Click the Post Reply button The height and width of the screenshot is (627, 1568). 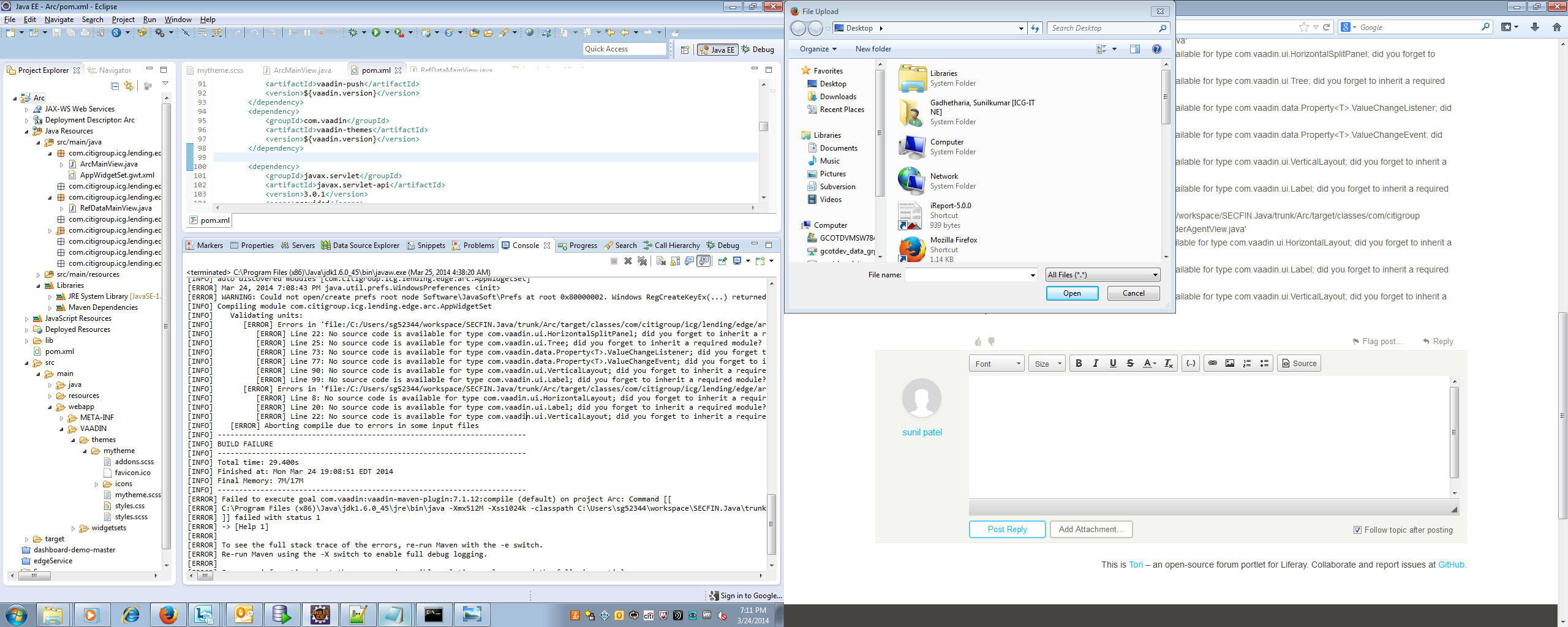tap(1007, 529)
